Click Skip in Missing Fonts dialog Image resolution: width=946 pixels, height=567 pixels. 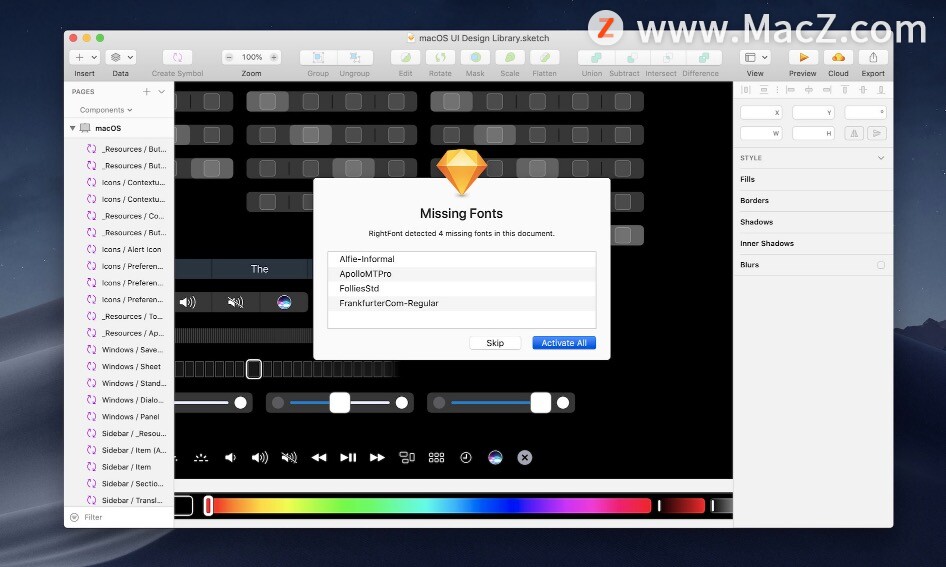pos(495,343)
